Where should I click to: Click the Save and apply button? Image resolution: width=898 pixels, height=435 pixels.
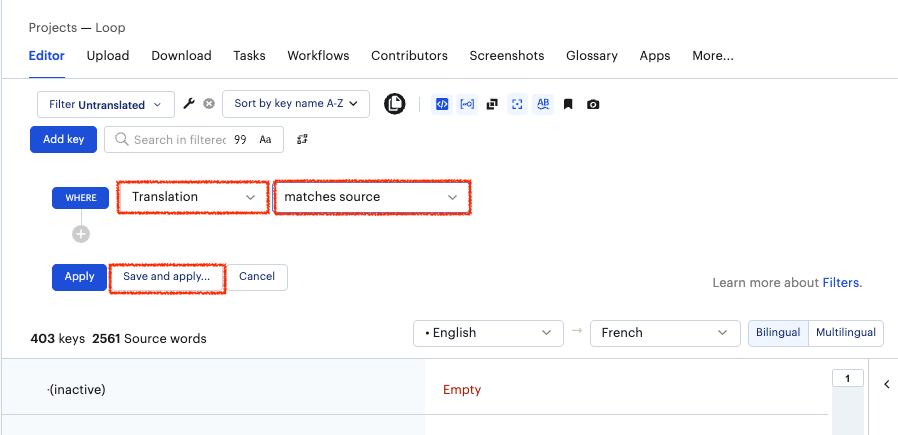point(166,277)
